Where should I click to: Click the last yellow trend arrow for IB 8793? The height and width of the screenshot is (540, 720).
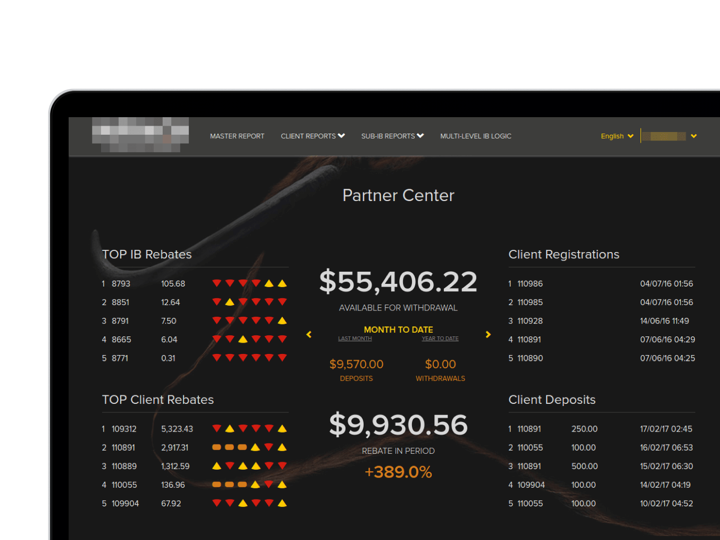[x=282, y=283]
